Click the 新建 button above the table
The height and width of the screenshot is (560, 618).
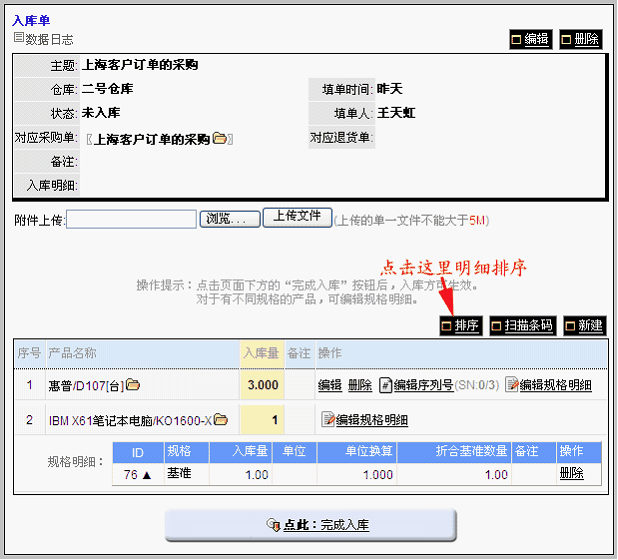click(x=584, y=326)
